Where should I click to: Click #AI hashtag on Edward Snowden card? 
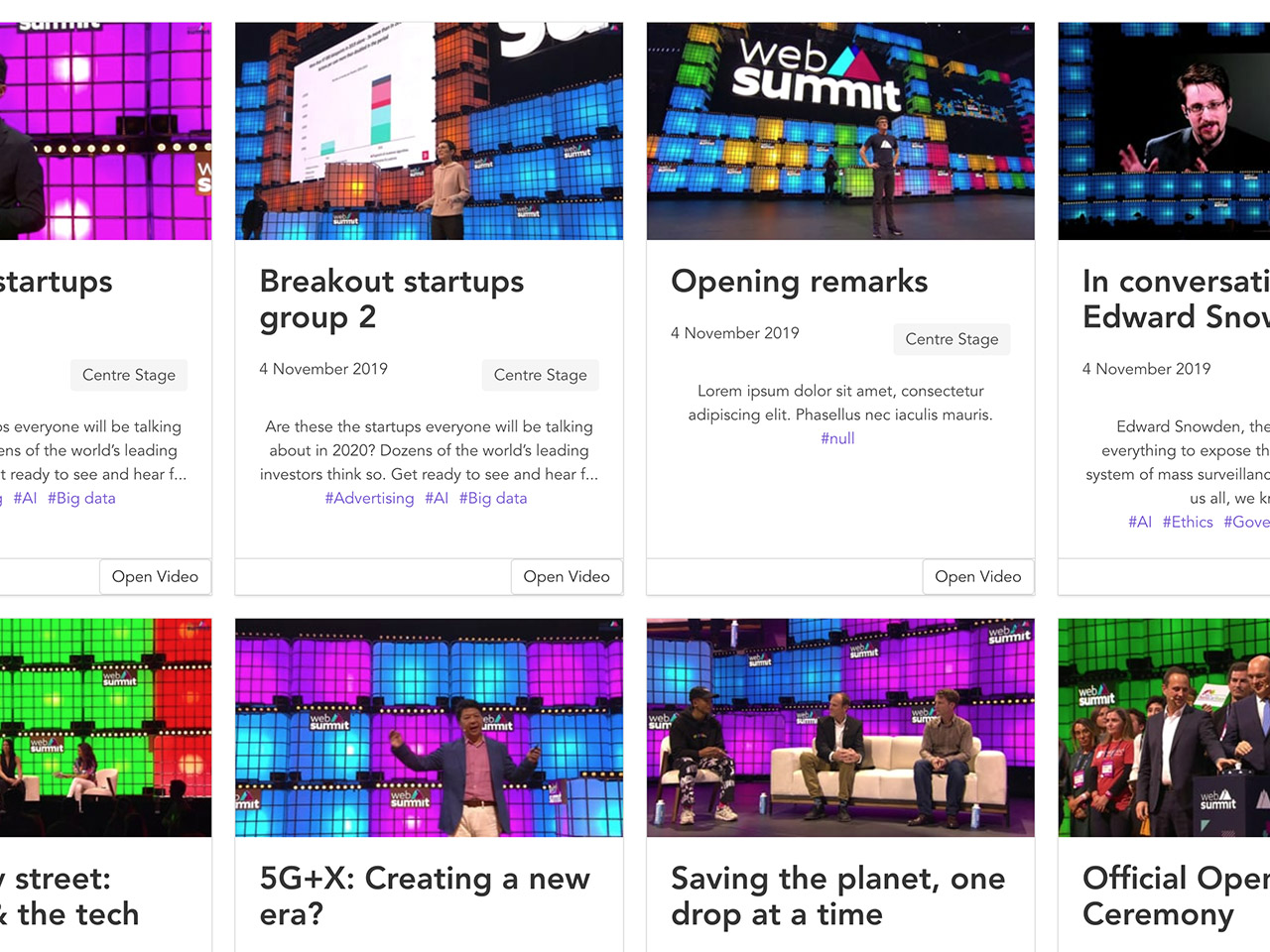[x=1140, y=522]
